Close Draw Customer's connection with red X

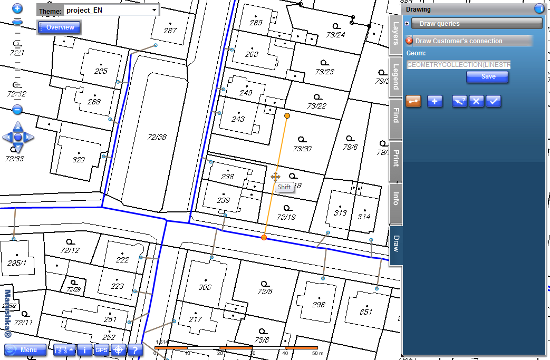coord(409,41)
